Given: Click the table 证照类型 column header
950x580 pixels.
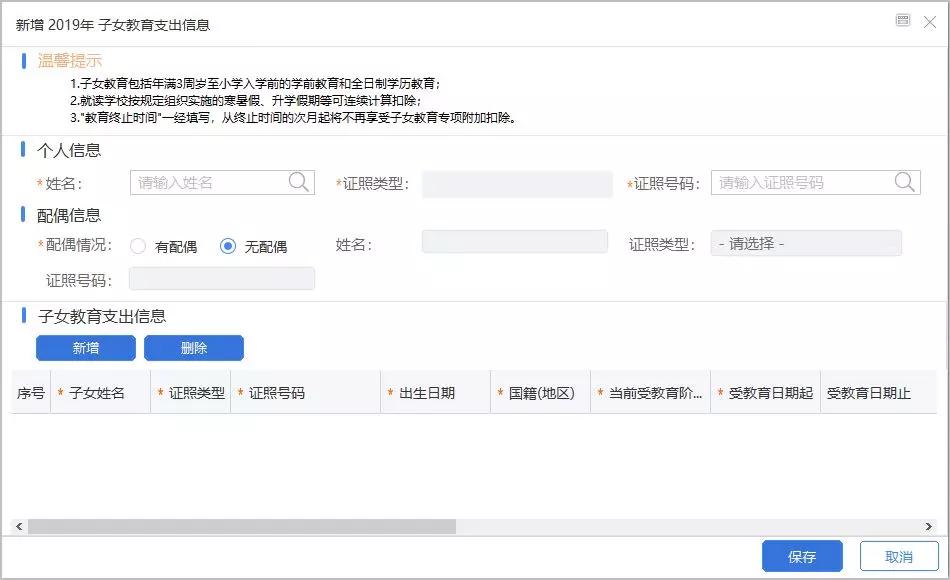Looking at the screenshot, I should point(191,393).
